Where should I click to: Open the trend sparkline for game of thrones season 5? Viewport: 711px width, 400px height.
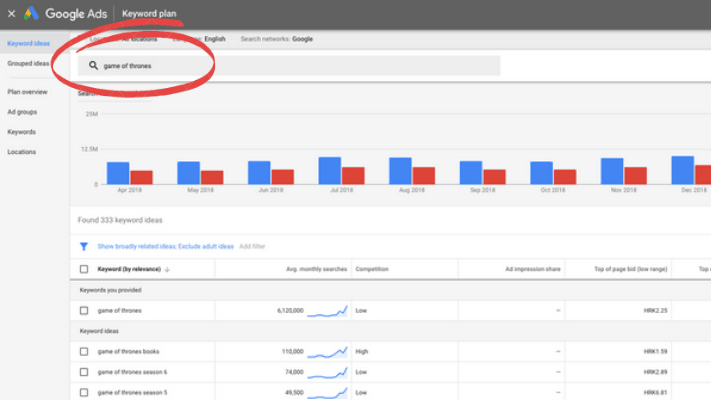[327, 393]
